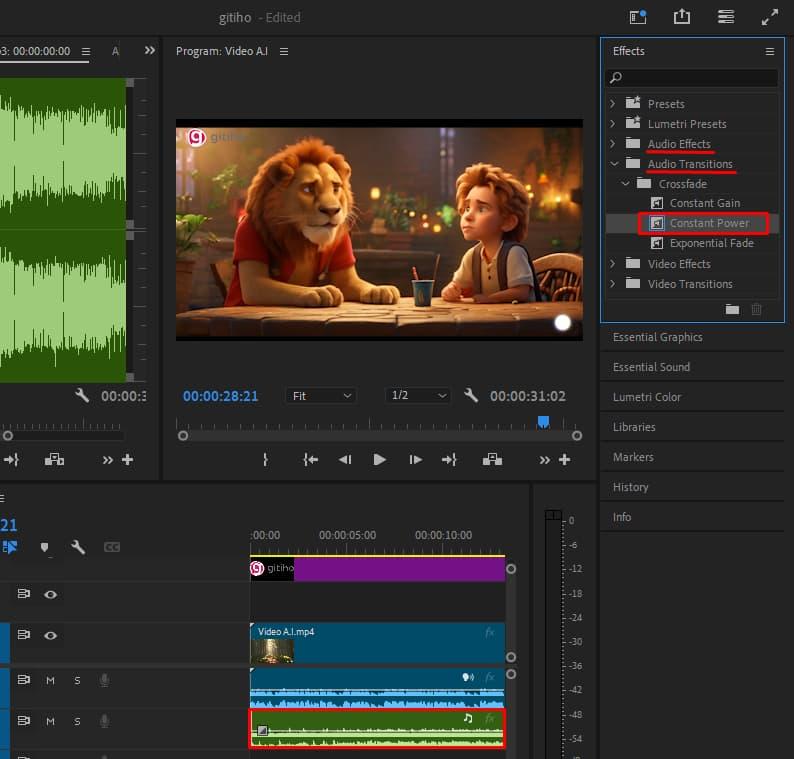Screen dimensions: 794x759
Task: Open the Essential Graphics panel tab
Action: (x=657, y=337)
